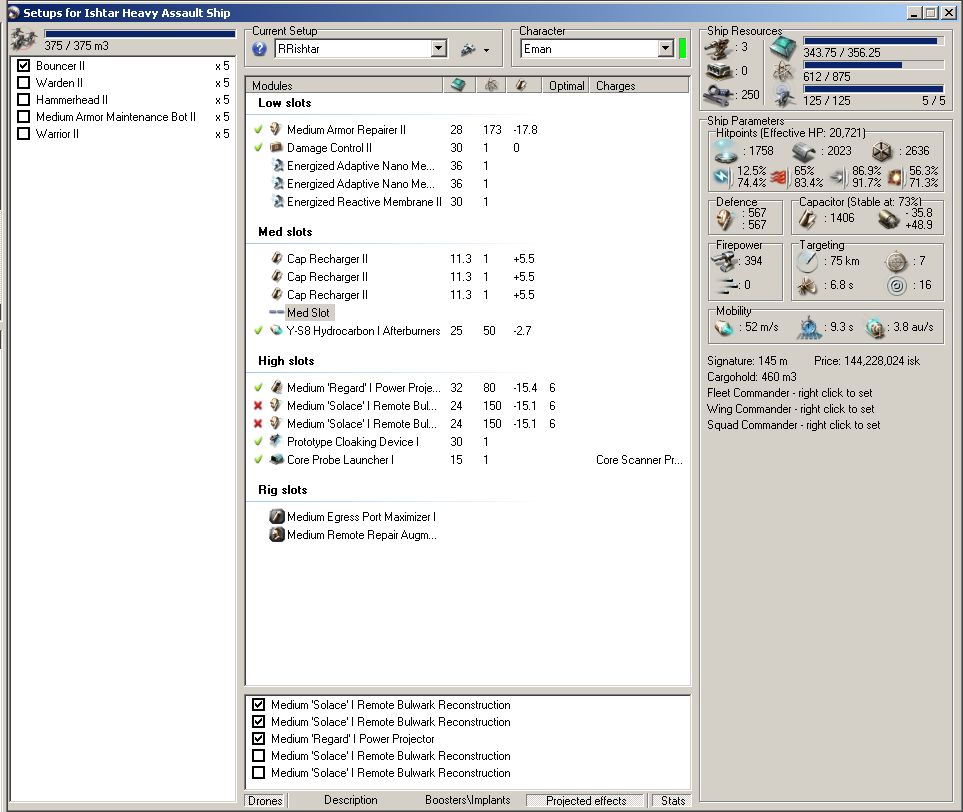
Task: Check the last projected Remote Bulwark Reconstruction
Action: 259,773
